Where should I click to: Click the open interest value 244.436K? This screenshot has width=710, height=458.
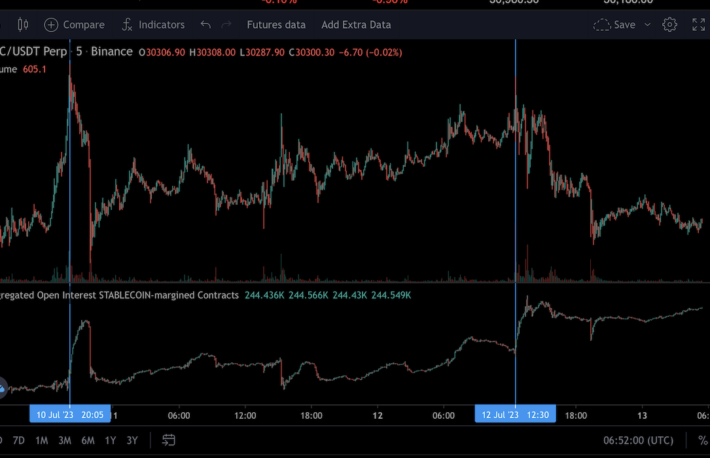(x=264, y=295)
